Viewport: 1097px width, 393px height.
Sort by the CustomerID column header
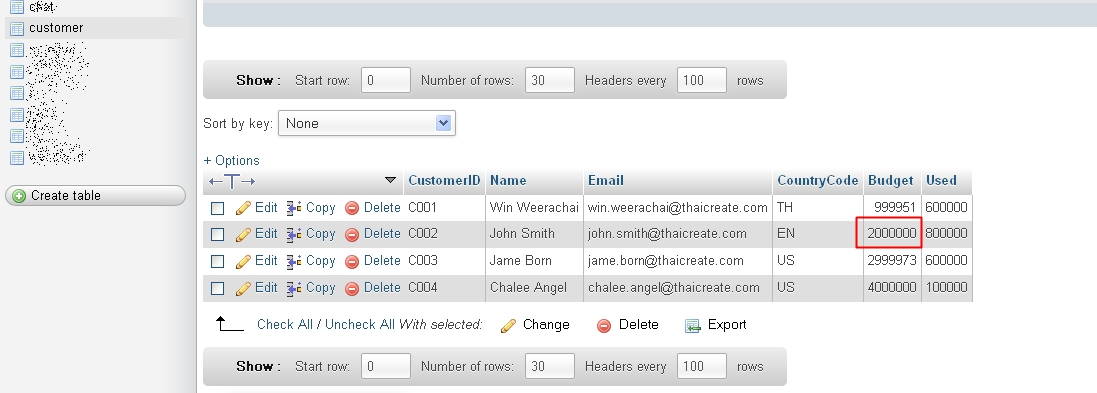[x=444, y=180]
